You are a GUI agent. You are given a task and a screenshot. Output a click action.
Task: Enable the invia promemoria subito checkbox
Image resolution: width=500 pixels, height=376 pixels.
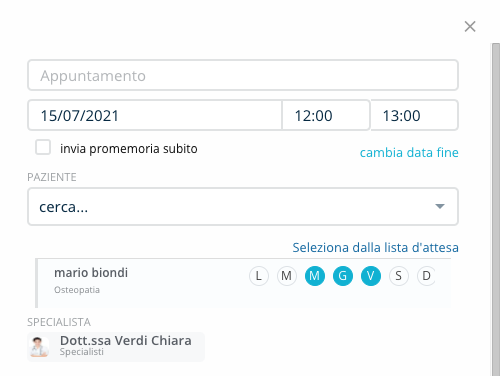[x=43, y=147]
